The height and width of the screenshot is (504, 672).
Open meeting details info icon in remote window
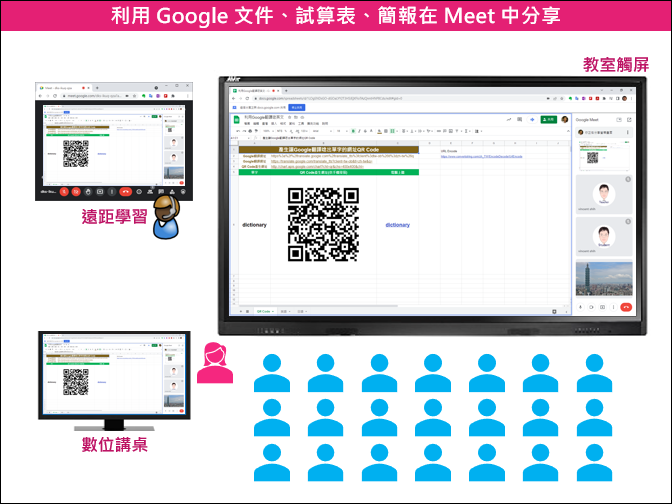click(x=139, y=192)
